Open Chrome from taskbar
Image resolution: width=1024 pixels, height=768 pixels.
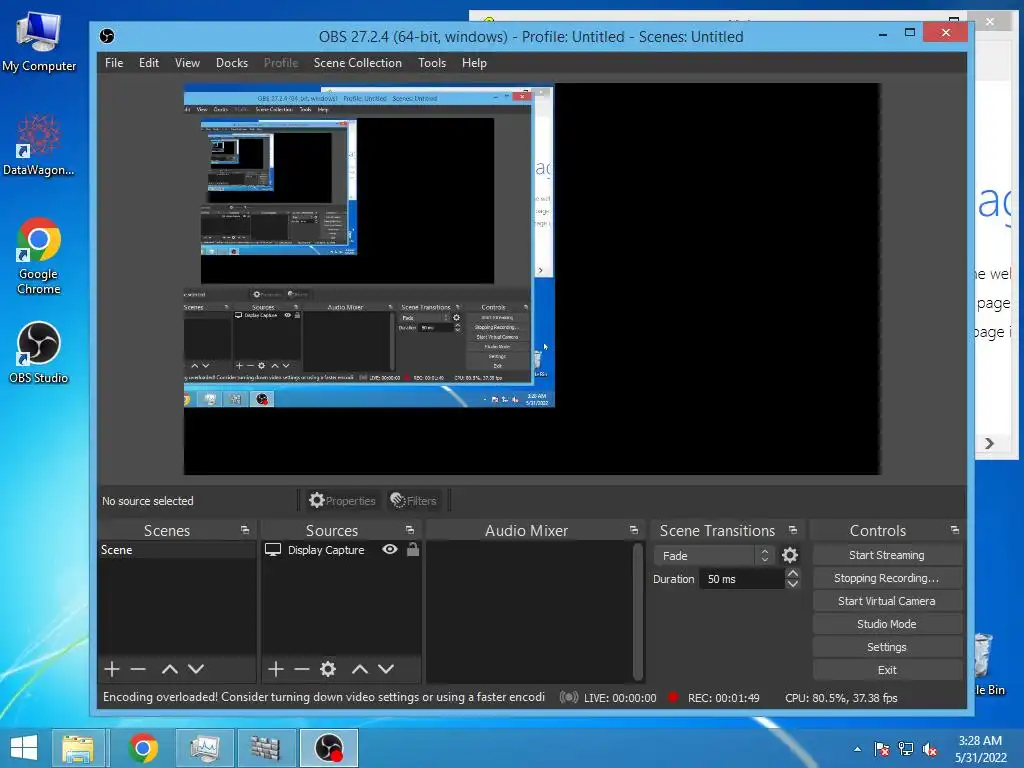143,748
